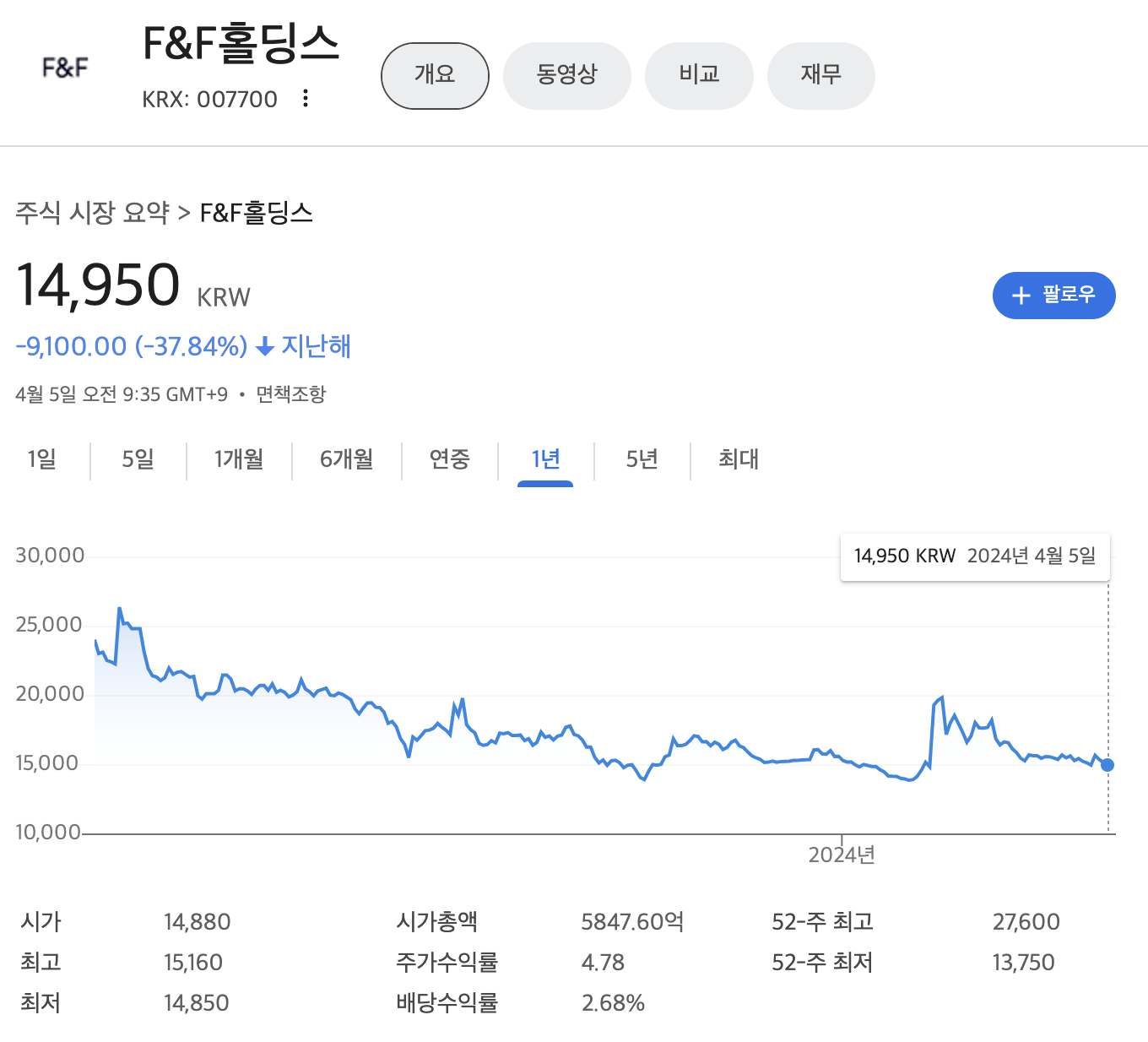Follow the stock with 팔로우 button
This screenshot has width=1148, height=1042.
point(1053,295)
